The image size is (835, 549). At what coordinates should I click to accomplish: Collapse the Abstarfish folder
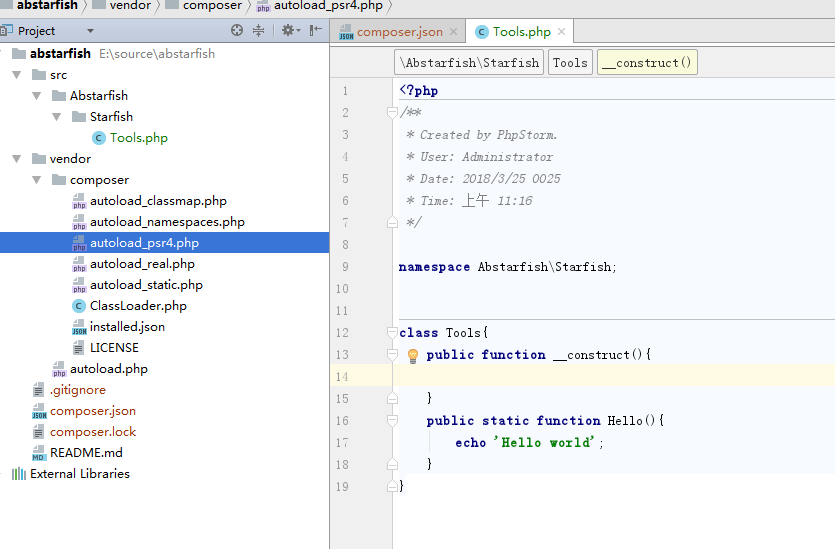click(37, 96)
